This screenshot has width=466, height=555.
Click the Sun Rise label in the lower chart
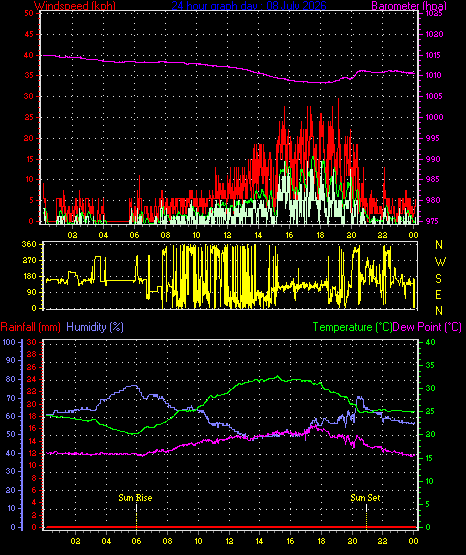135,498
